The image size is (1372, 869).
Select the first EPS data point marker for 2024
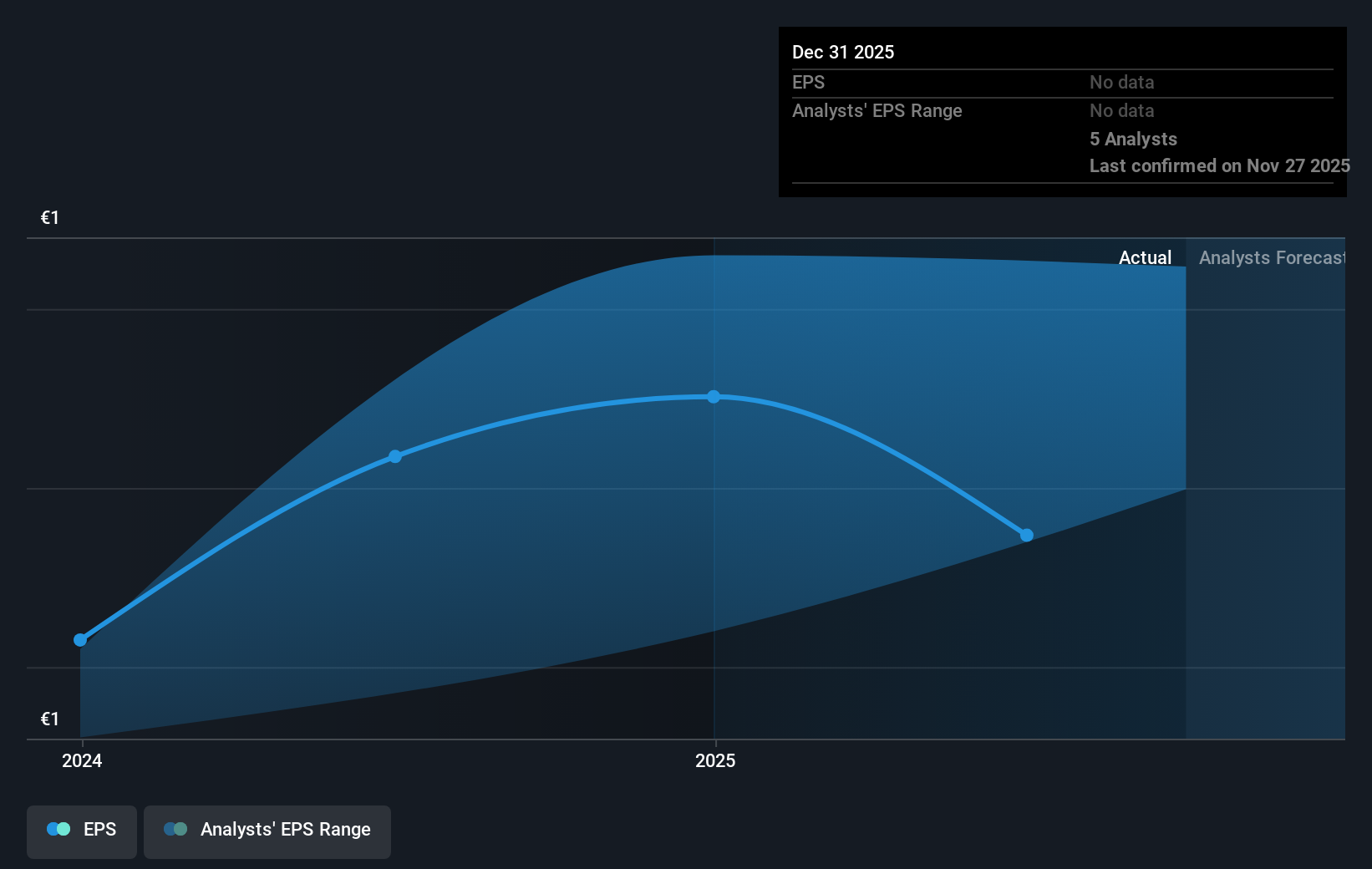[x=80, y=640]
